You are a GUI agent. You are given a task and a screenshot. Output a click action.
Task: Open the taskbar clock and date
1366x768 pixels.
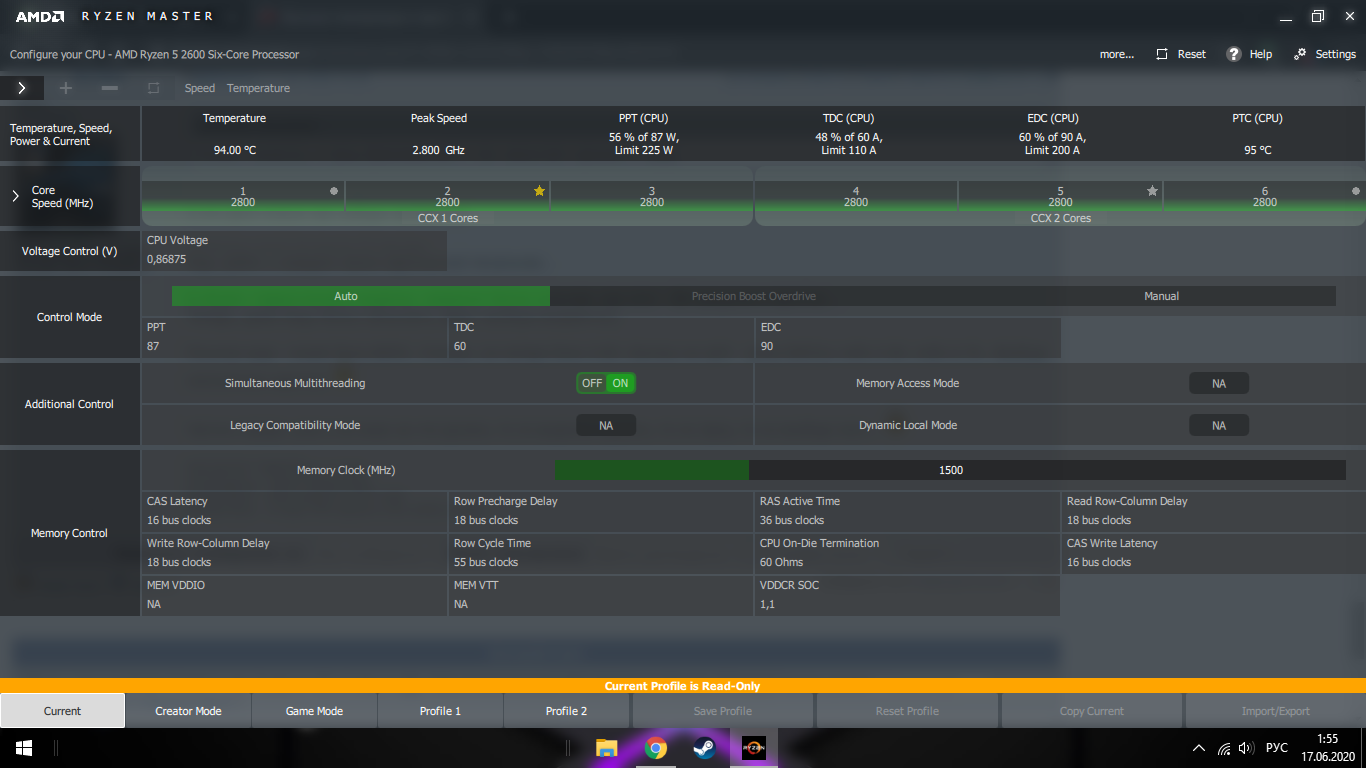click(x=1328, y=748)
